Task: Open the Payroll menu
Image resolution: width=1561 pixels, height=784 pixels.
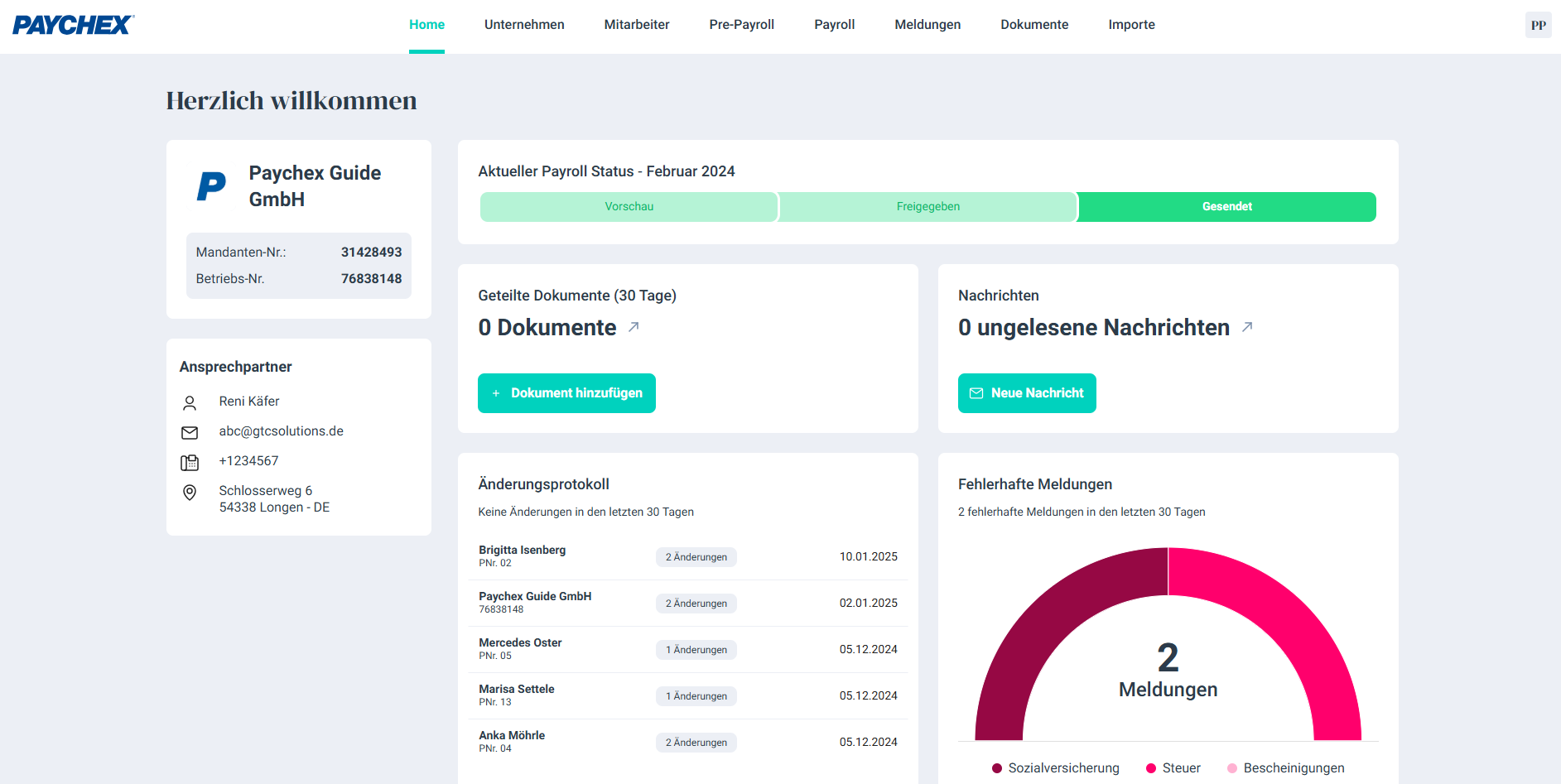Action: 835,25
